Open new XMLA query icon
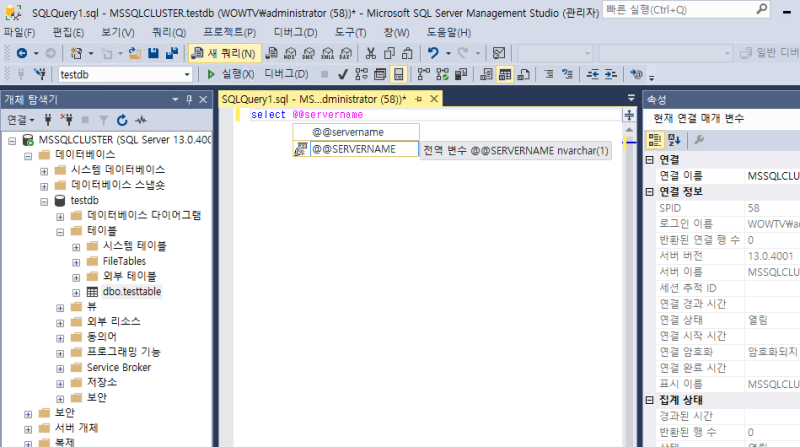Viewport: 800px width, 447px height. (x=327, y=53)
